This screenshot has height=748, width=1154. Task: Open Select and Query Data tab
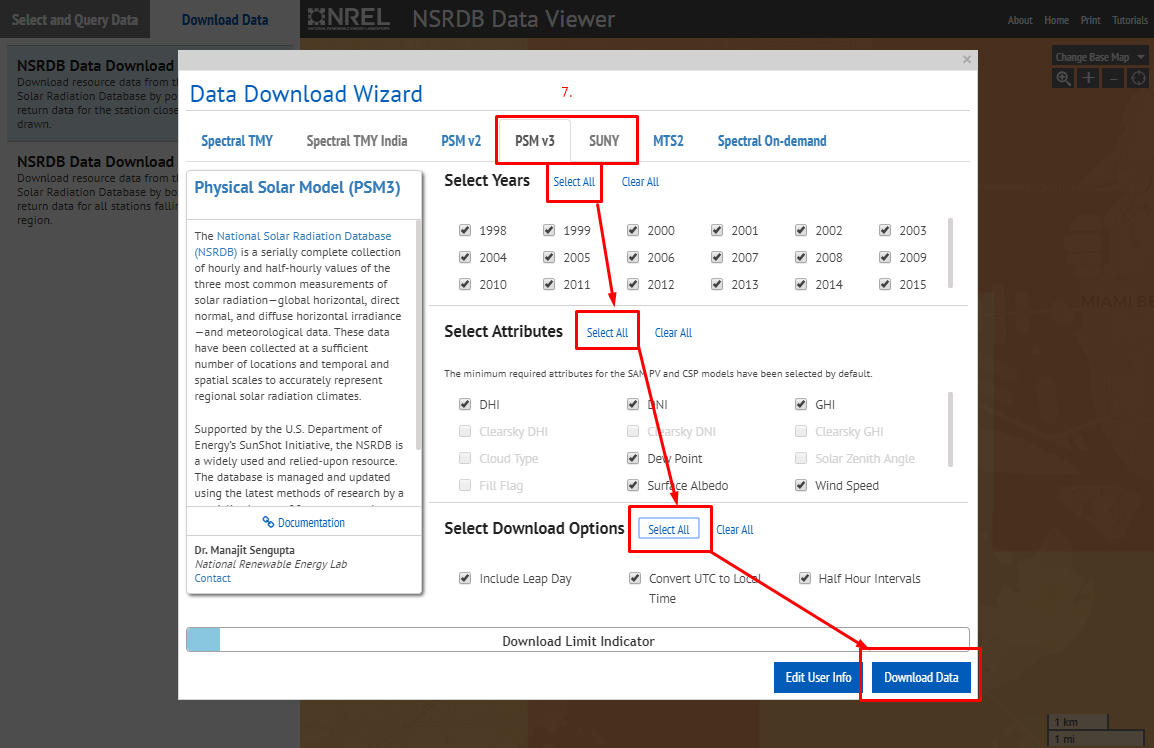(74, 19)
